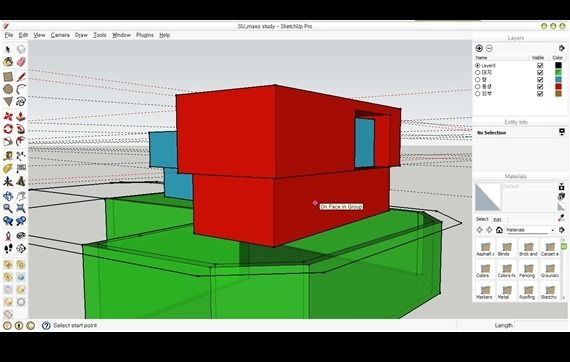Open the File menu

click(9, 35)
